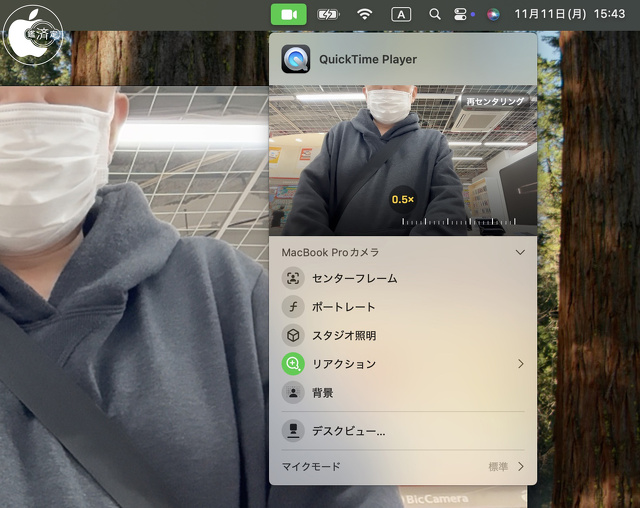Click the green Reactions (リアクション) icon
640x508 pixels.
pos(294,364)
